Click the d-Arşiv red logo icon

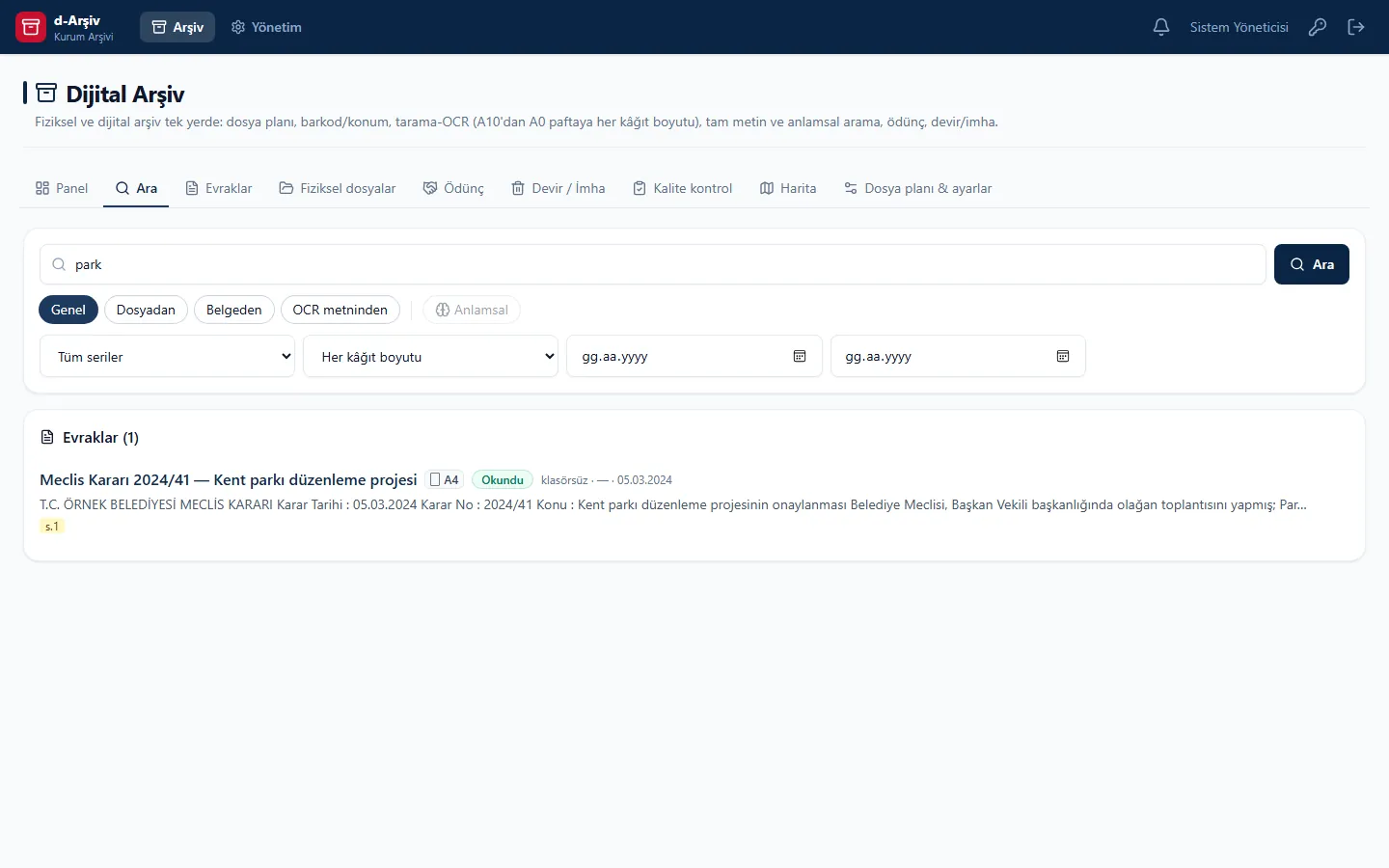tap(31, 27)
